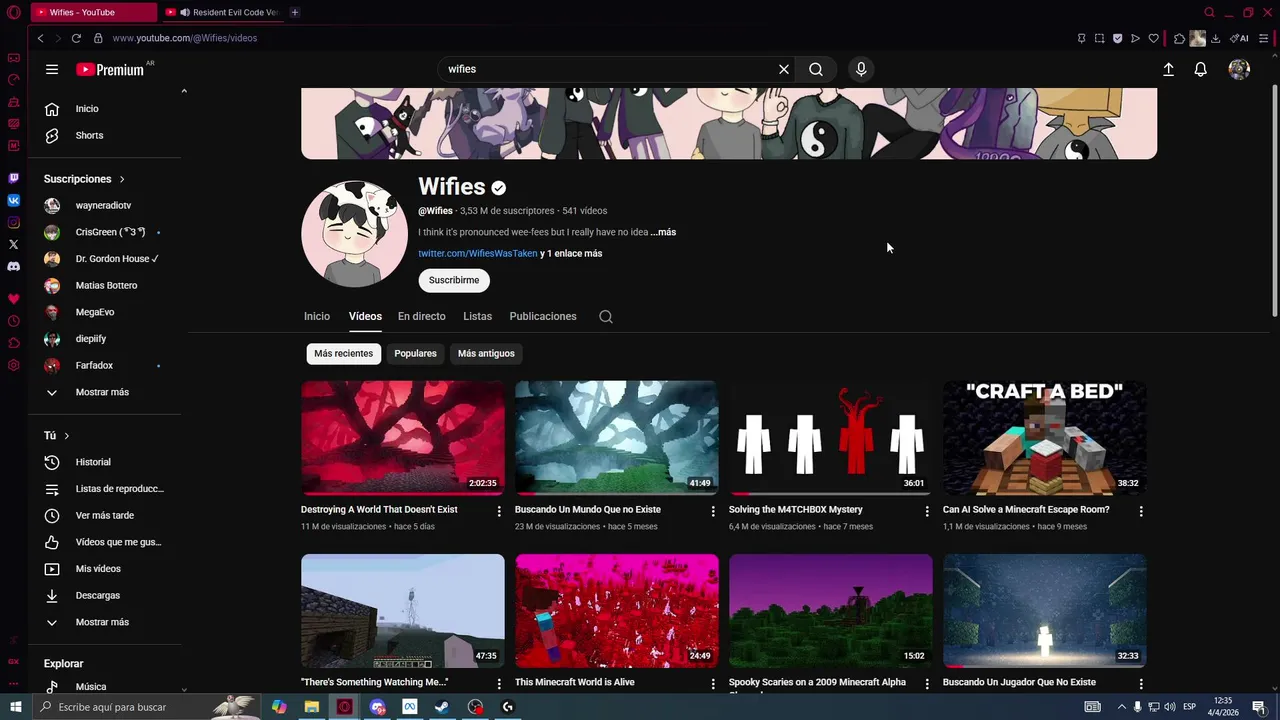Click the YouTube search input field

(610, 69)
